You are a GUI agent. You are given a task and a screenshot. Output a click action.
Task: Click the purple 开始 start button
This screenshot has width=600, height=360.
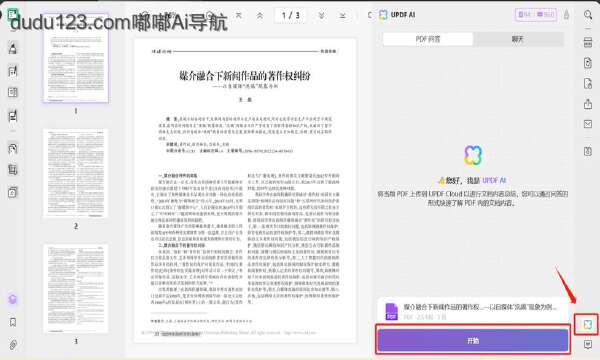pos(473,340)
